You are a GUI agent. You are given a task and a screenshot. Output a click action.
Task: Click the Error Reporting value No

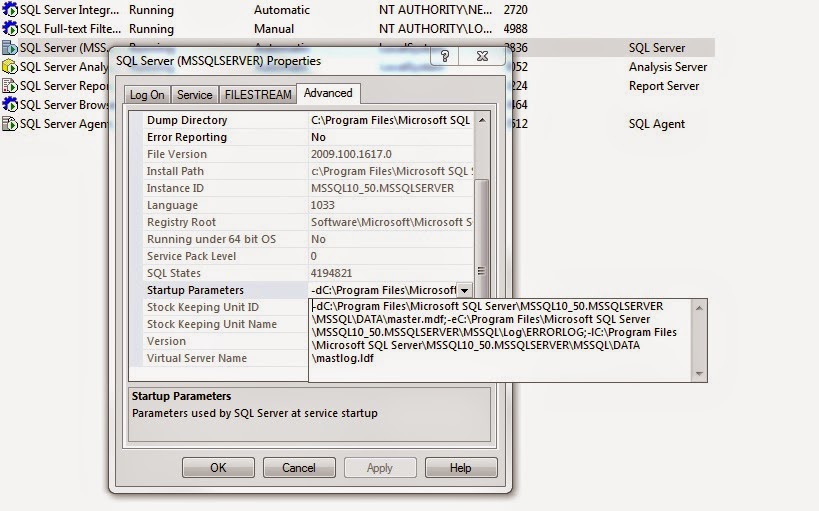tap(318, 137)
